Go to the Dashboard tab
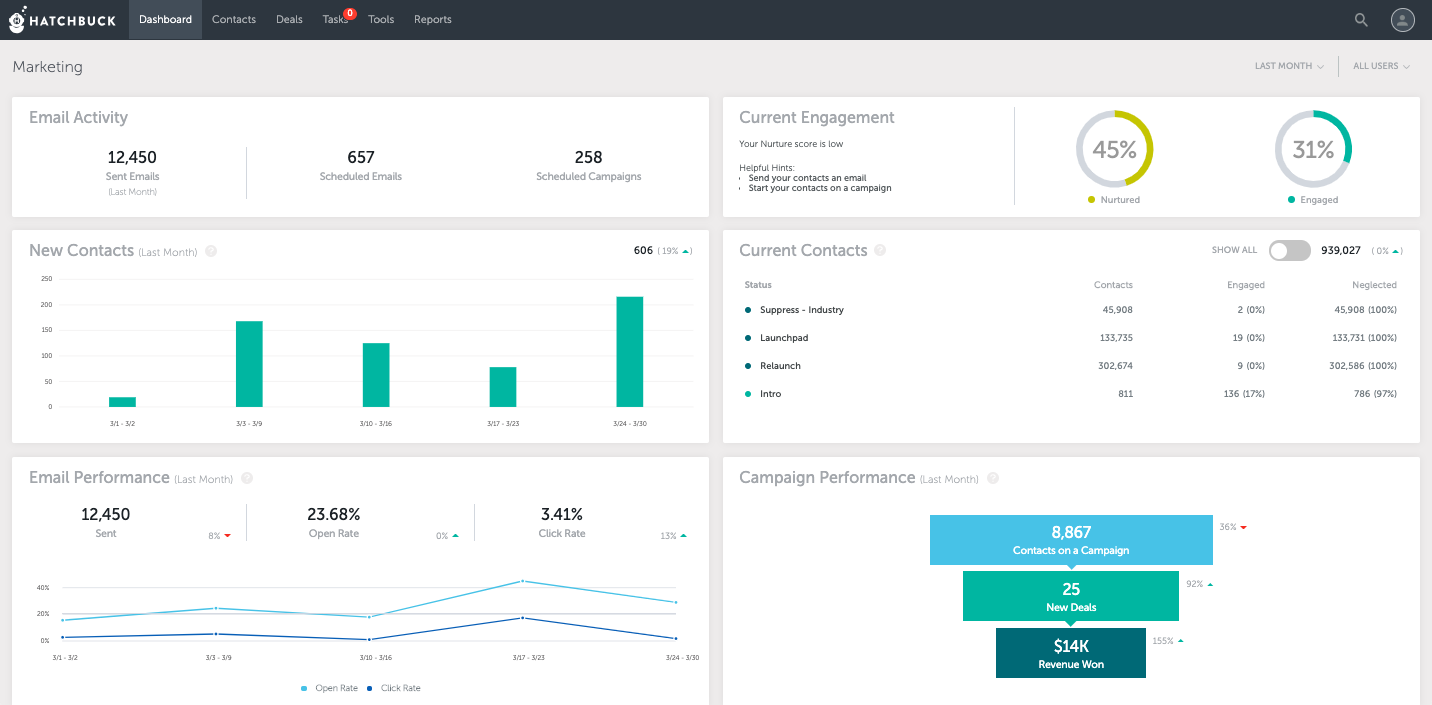Screen dimensions: 1432x705 pos(165,19)
